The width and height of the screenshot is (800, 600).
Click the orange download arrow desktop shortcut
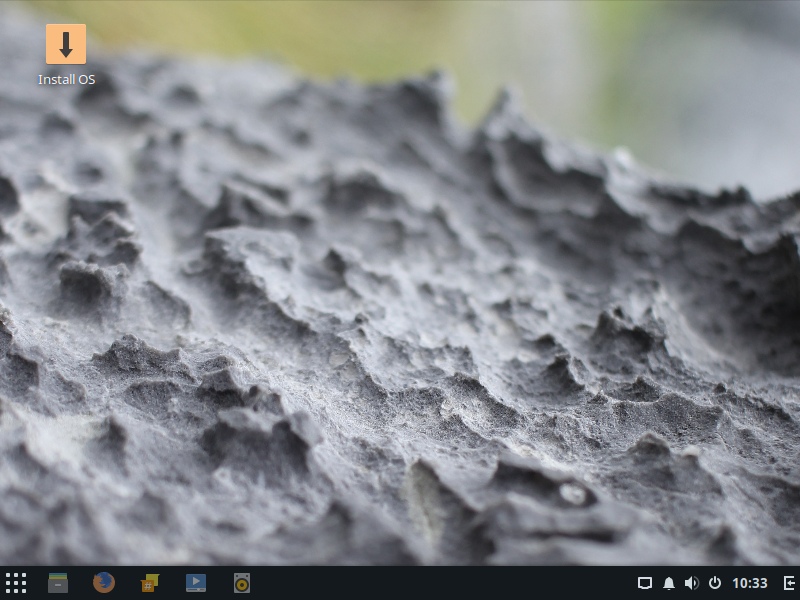[x=66, y=44]
